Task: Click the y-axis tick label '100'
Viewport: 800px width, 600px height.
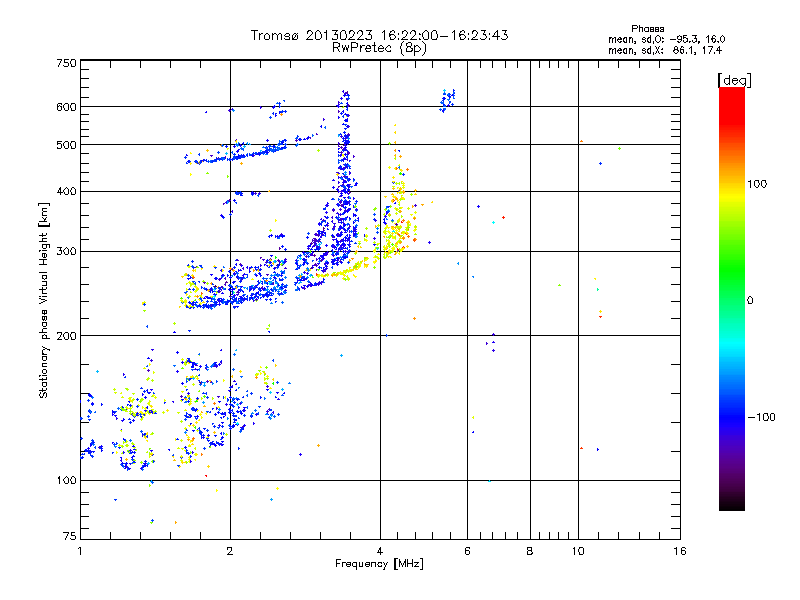Action: coord(66,480)
